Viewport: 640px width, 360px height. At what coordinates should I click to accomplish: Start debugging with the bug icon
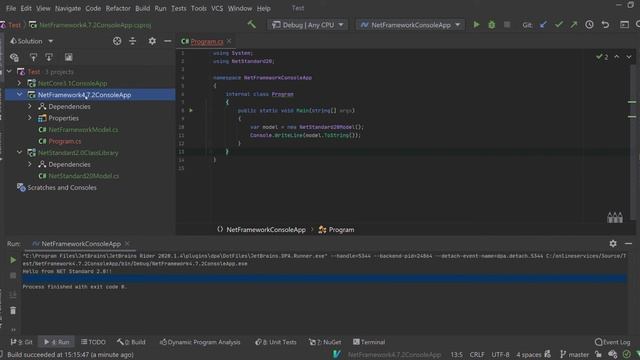492,25
